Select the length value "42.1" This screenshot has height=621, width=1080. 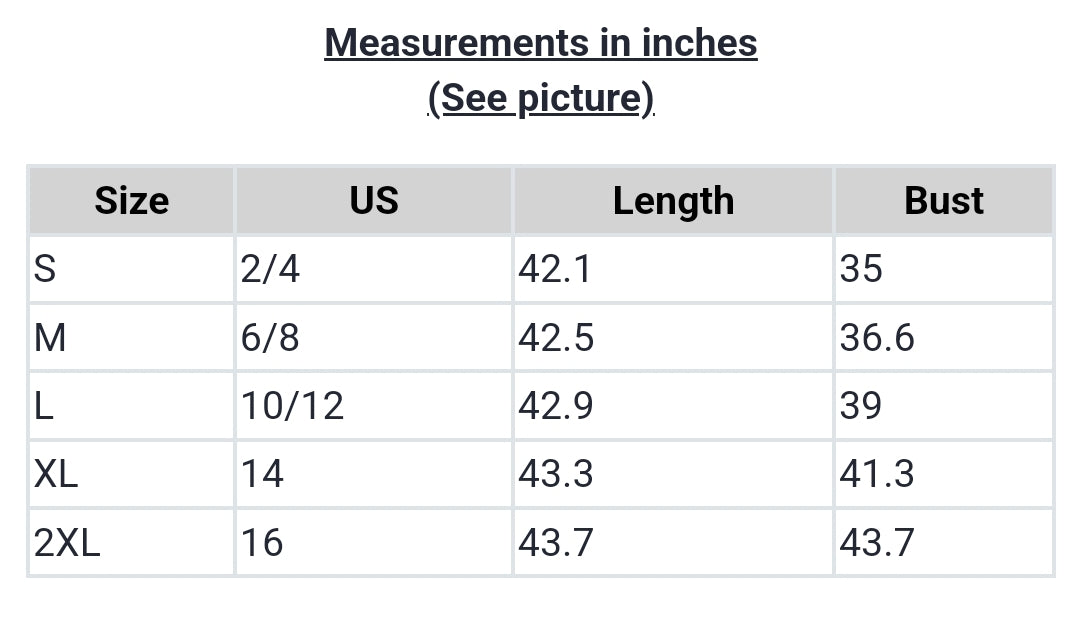(x=556, y=269)
